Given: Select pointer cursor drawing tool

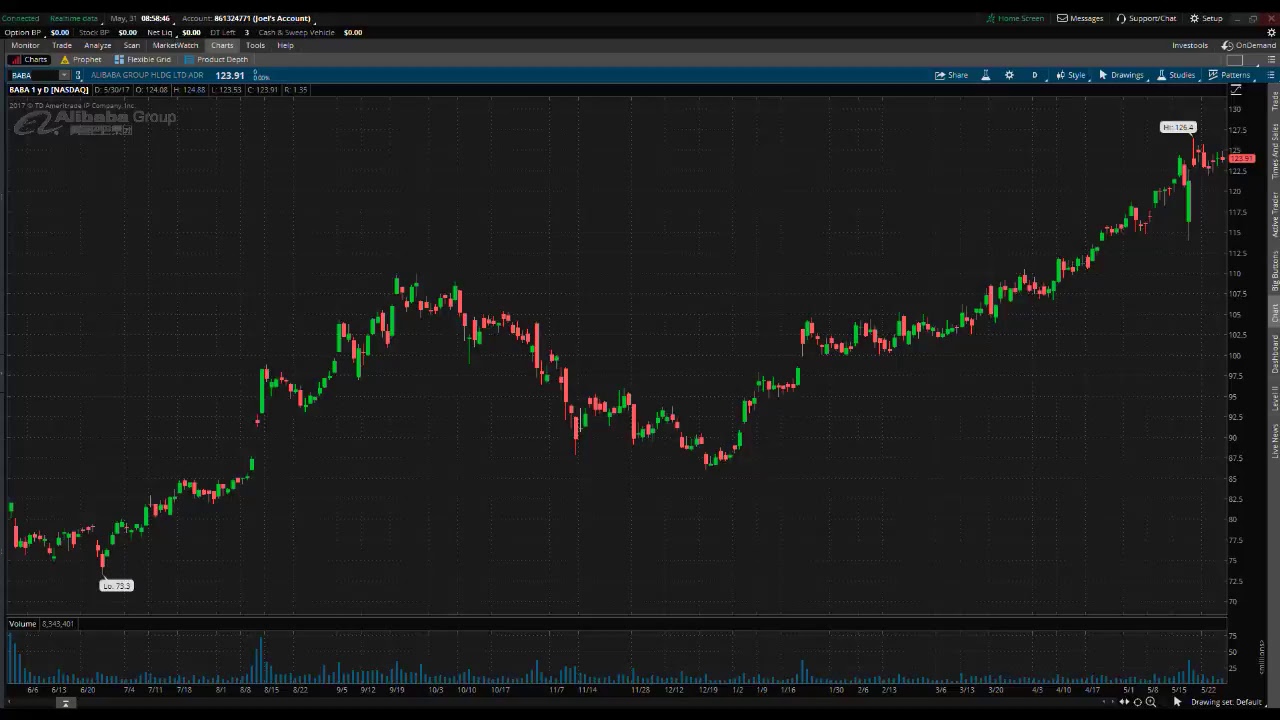Looking at the screenshot, I should [1176, 702].
